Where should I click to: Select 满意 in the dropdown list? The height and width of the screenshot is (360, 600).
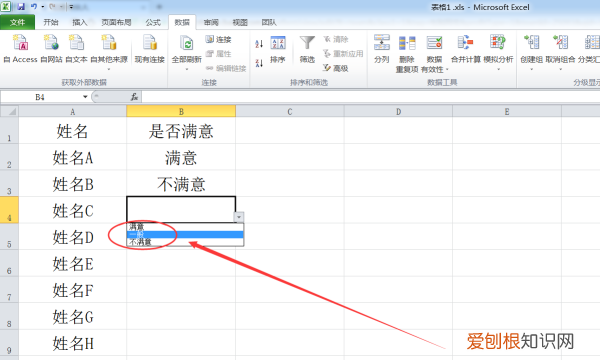pyautogui.click(x=185, y=227)
